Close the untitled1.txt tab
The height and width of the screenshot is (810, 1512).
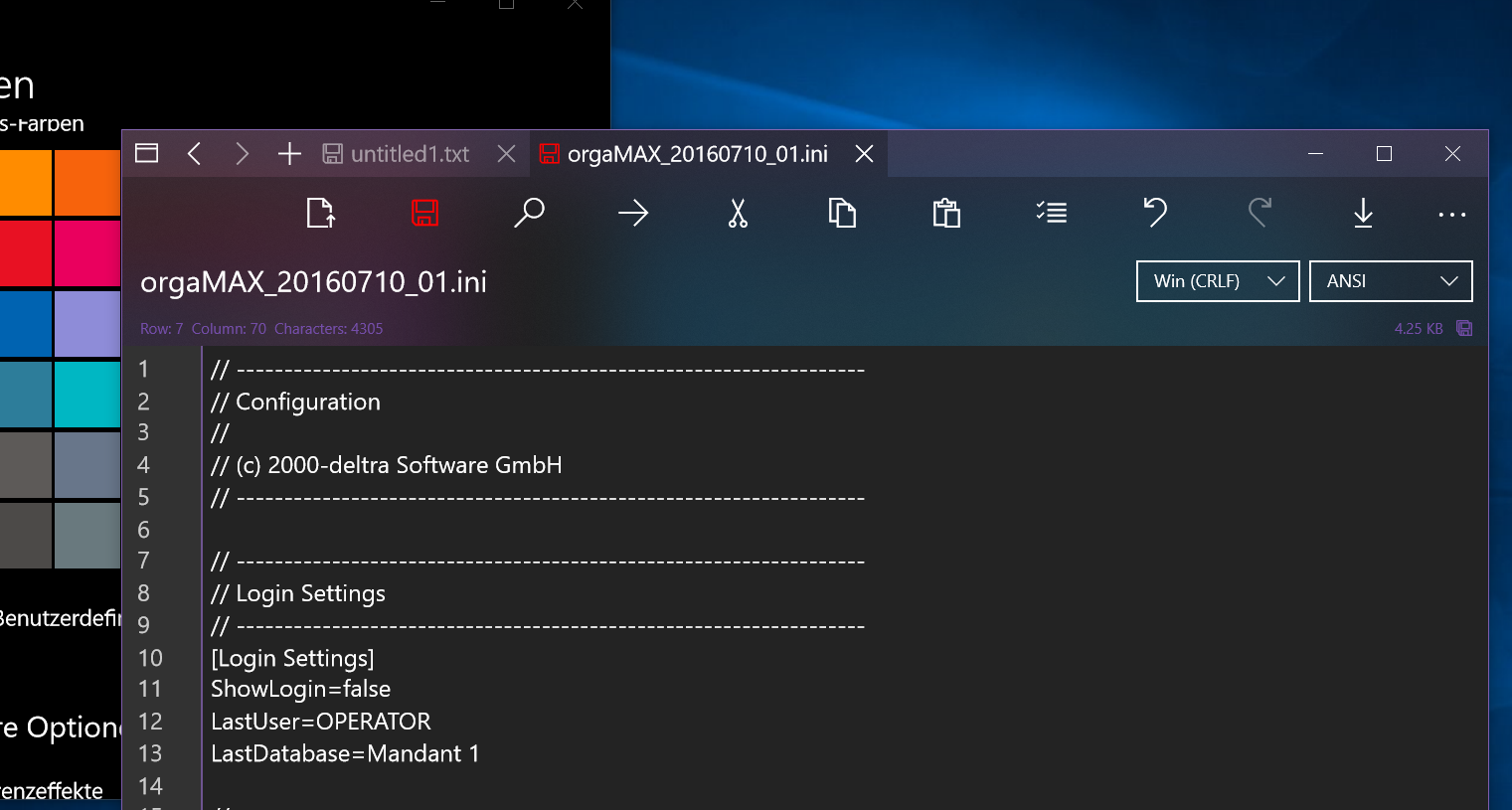pyautogui.click(x=506, y=154)
